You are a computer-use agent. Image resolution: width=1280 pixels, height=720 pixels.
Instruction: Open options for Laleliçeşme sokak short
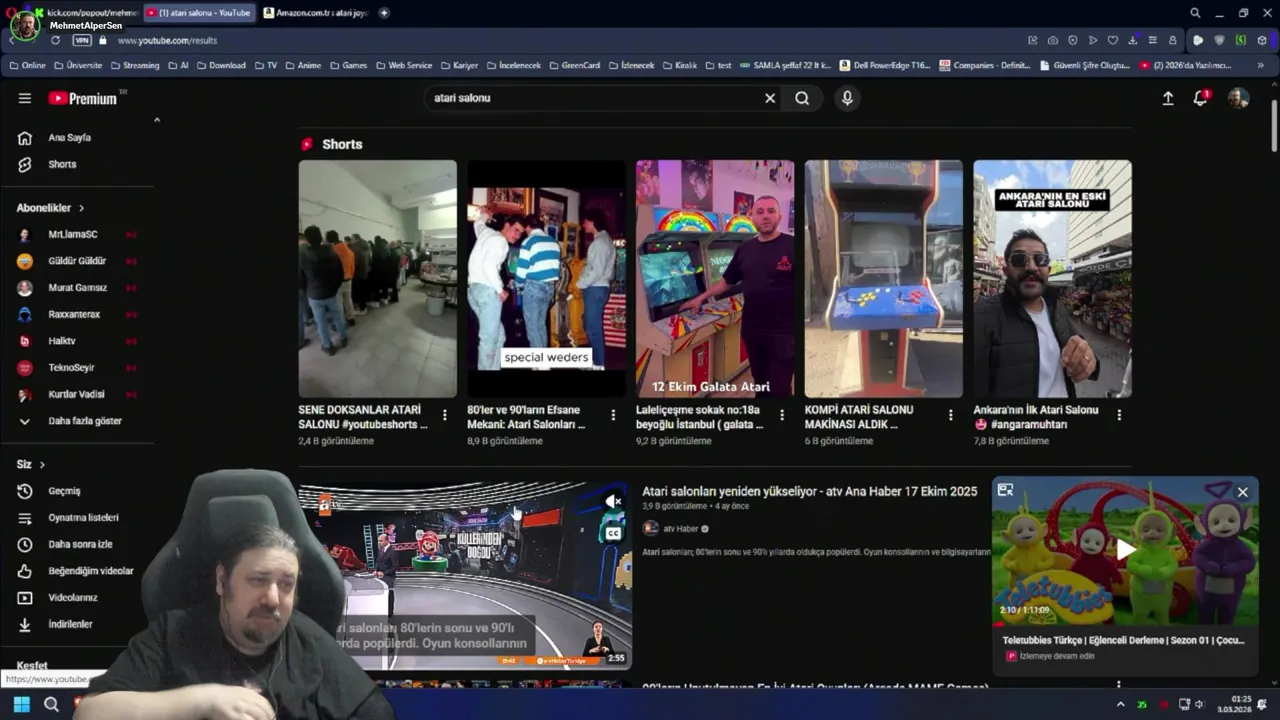[x=782, y=415]
